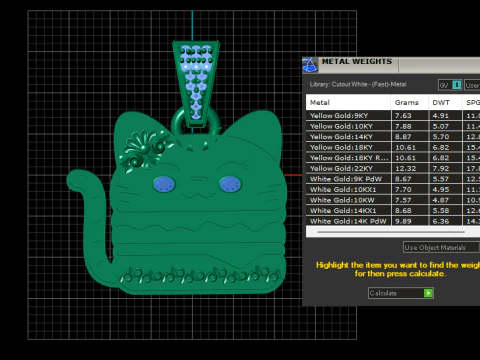Select the Yellow Gold:9KY row
This screenshot has width=480, height=360.
click(x=393, y=116)
